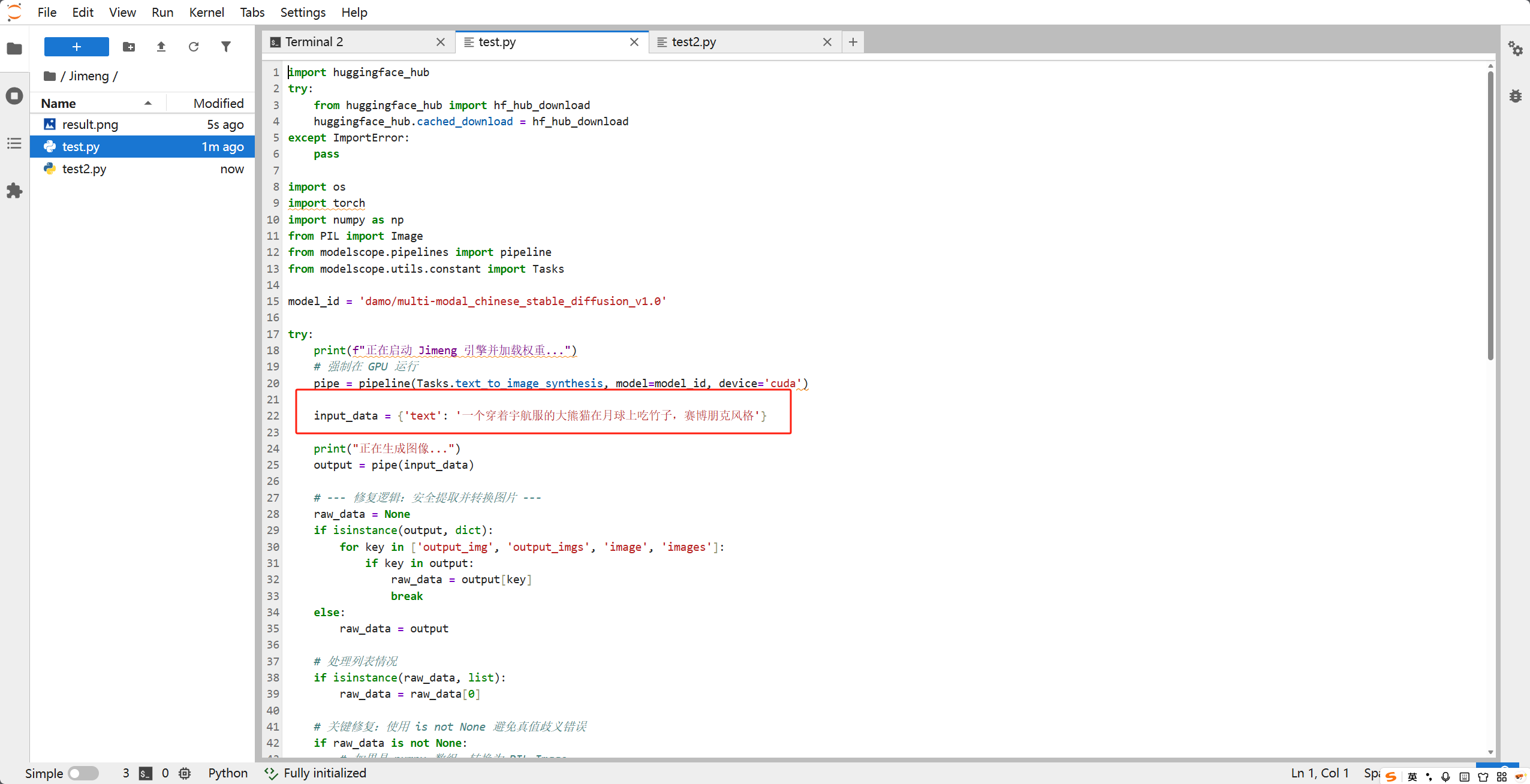The image size is (1530, 784).
Task: Click the Modified column header
Action: pyautogui.click(x=218, y=104)
